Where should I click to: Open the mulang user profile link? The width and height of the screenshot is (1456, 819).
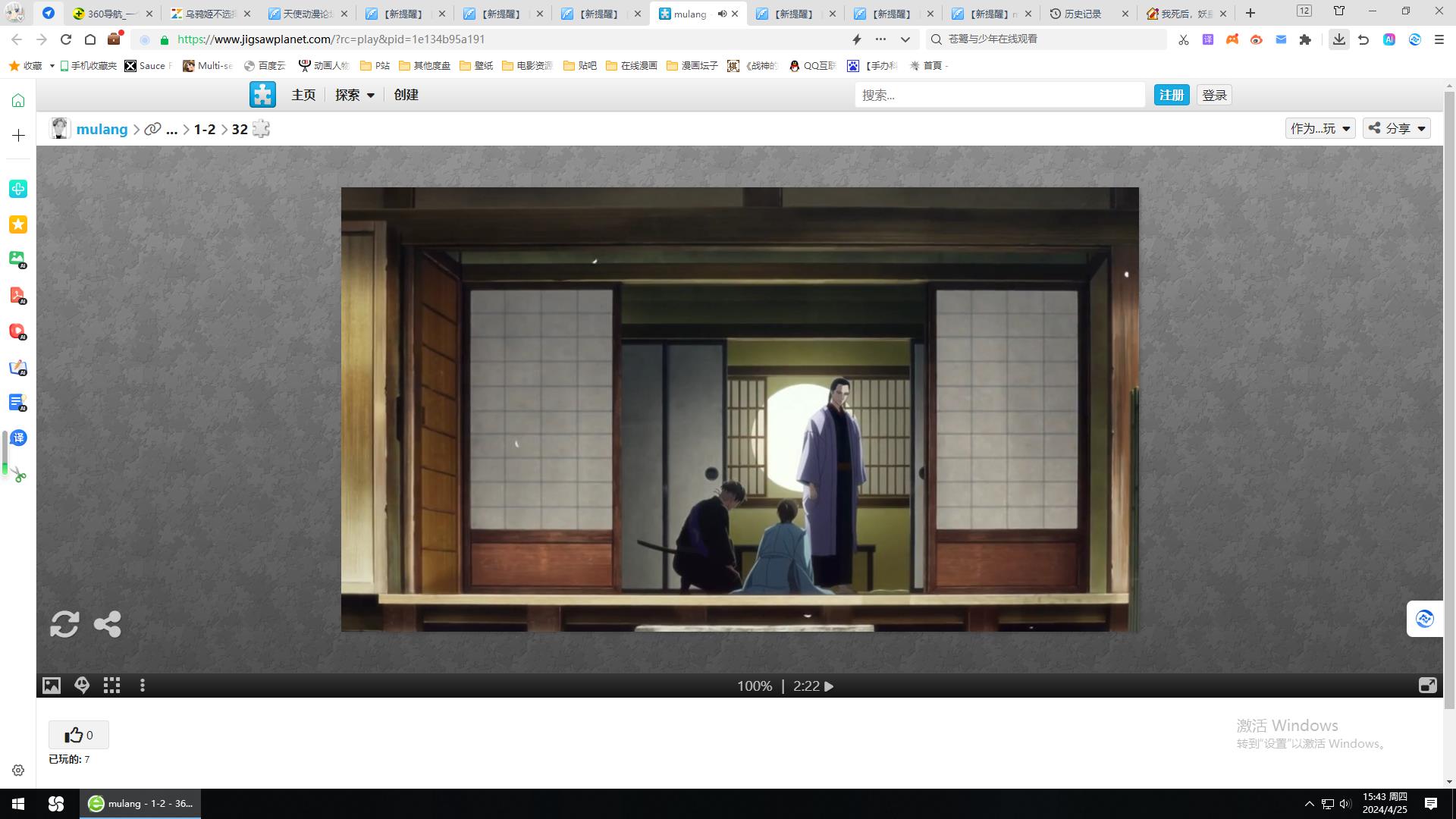(x=102, y=129)
